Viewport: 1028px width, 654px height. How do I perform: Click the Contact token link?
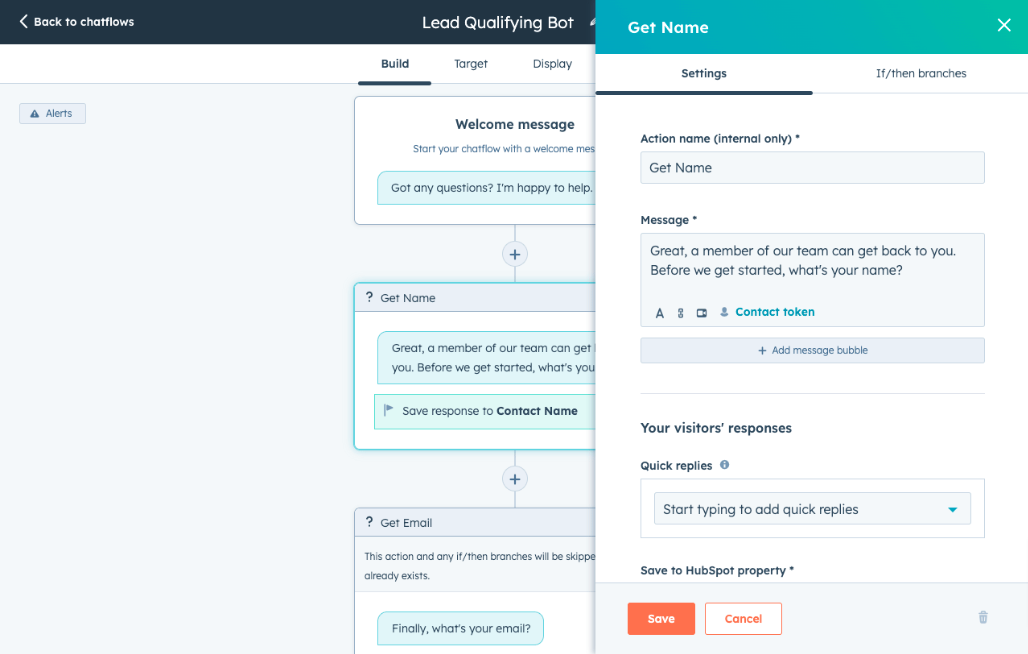[774, 311]
